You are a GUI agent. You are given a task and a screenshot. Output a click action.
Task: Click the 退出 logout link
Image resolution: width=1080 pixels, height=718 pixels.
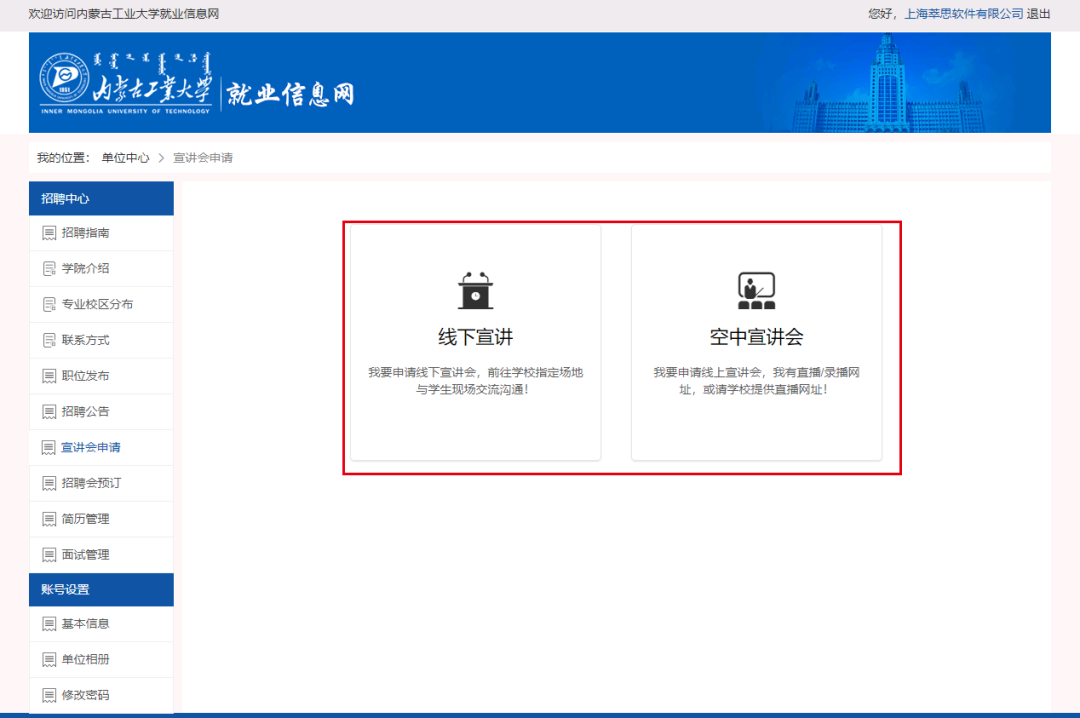1038,14
